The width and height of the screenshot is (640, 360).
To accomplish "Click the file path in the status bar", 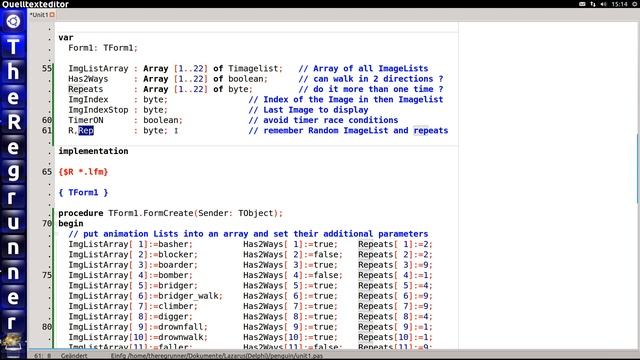I will 225,356.
